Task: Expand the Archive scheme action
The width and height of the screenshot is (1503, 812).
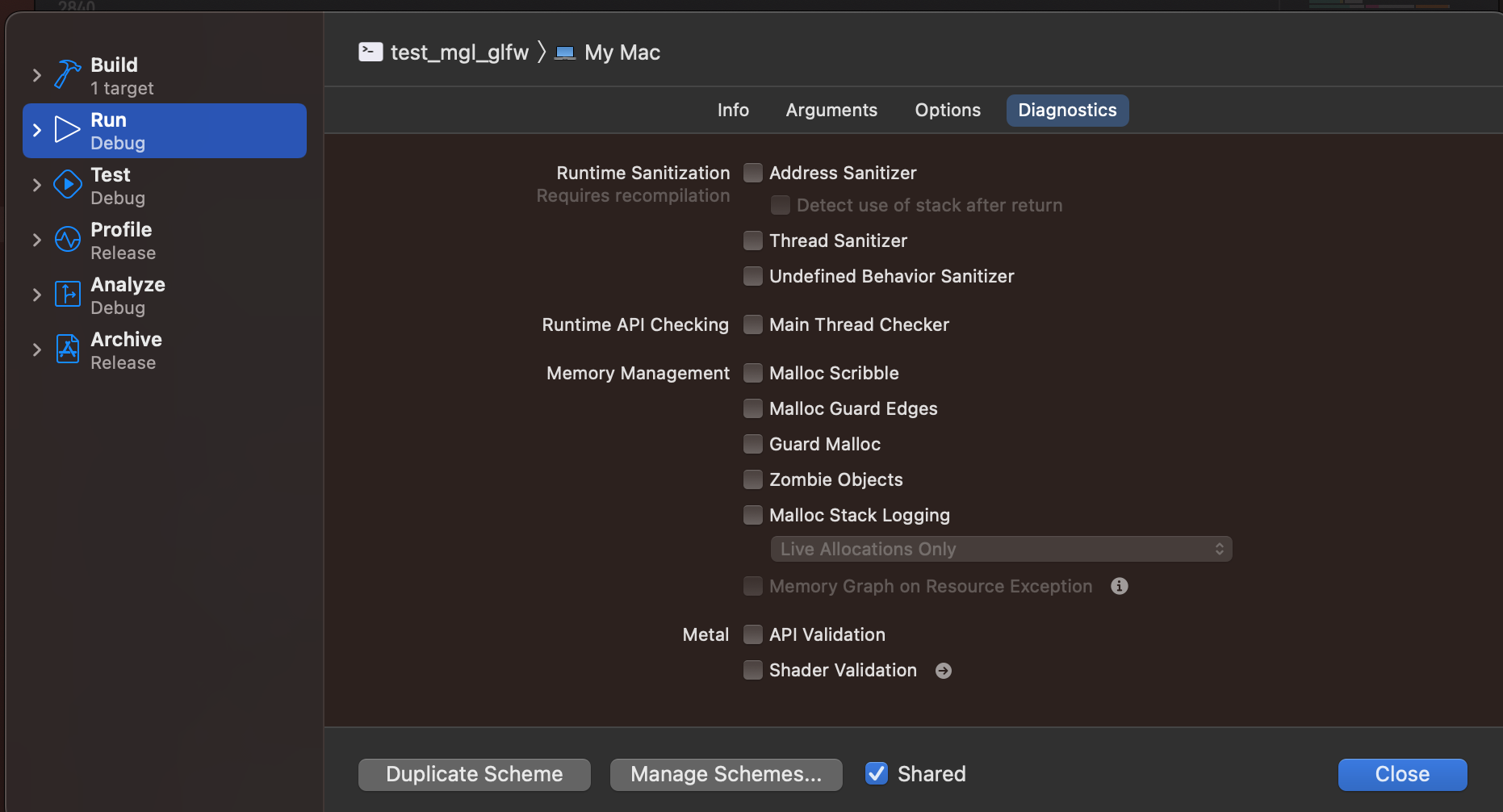Action: pyautogui.click(x=36, y=349)
